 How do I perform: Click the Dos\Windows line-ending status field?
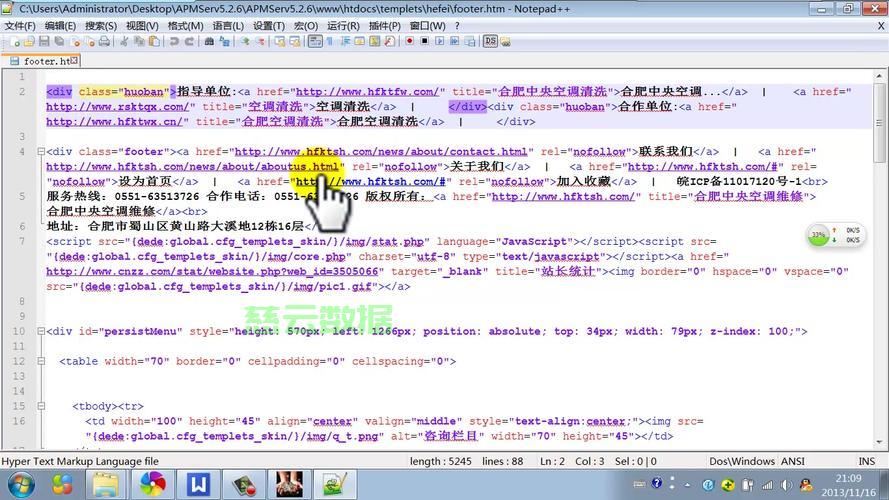(x=742, y=461)
